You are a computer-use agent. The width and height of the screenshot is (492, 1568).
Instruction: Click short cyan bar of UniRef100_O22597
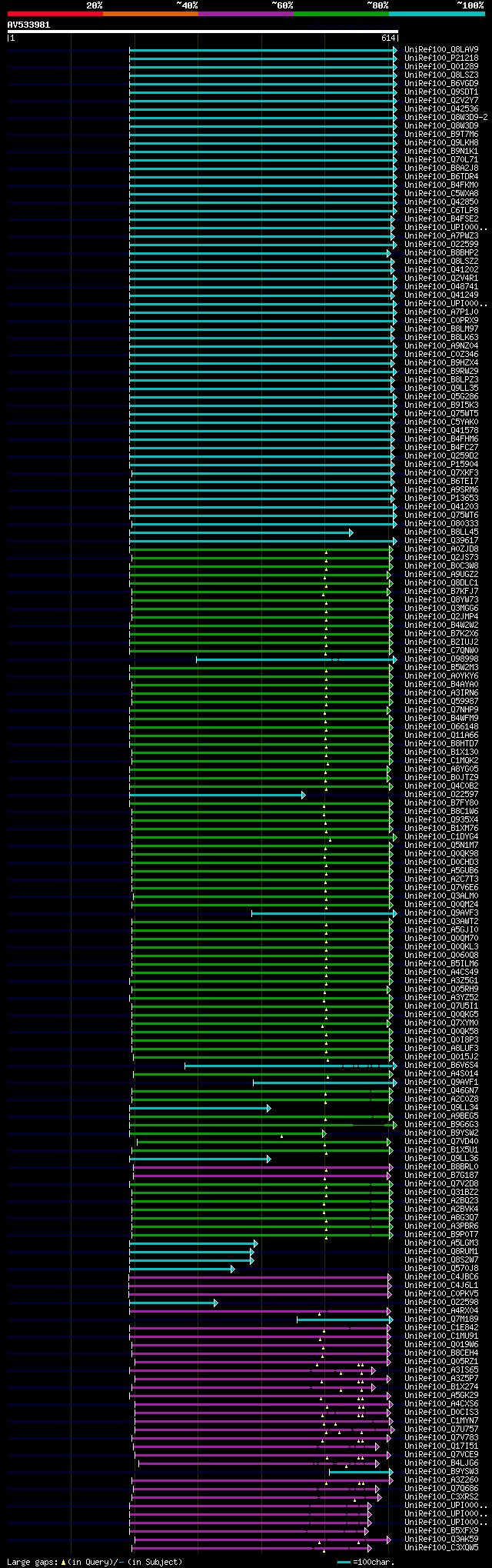(x=218, y=794)
